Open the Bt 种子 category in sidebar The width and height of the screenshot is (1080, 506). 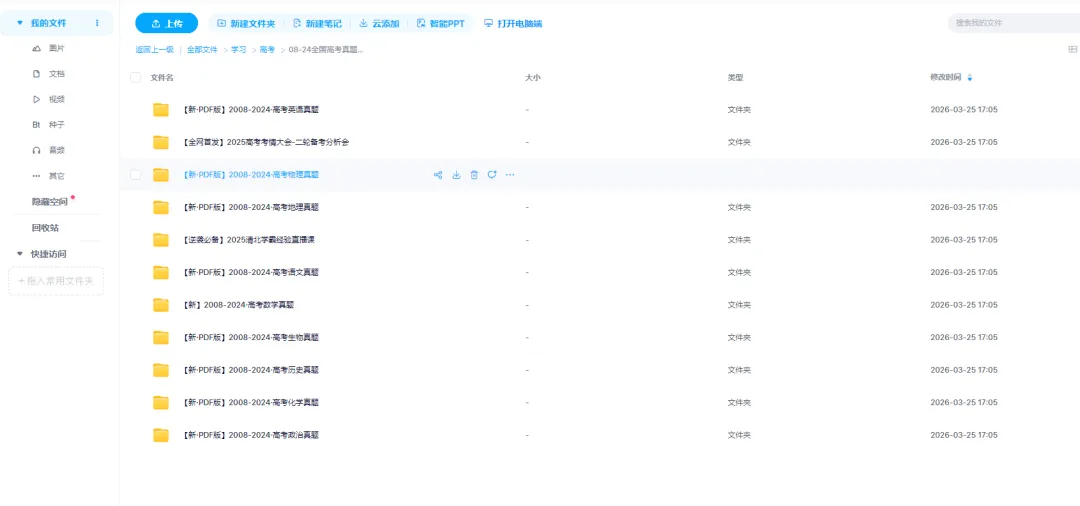(x=48, y=125)
